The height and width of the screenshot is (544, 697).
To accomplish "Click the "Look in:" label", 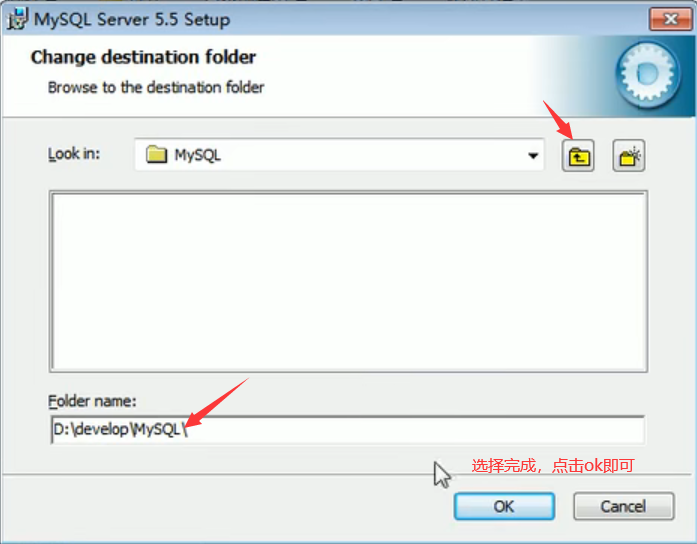I will (x=74, y=154).
